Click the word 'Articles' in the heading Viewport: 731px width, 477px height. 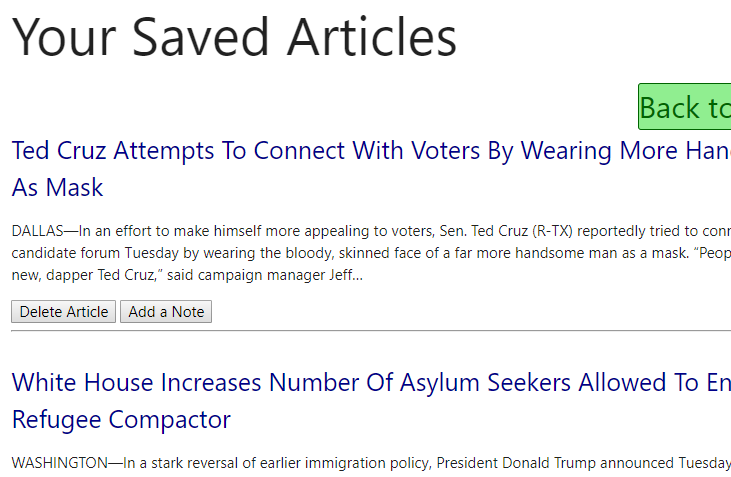point(372,37)
